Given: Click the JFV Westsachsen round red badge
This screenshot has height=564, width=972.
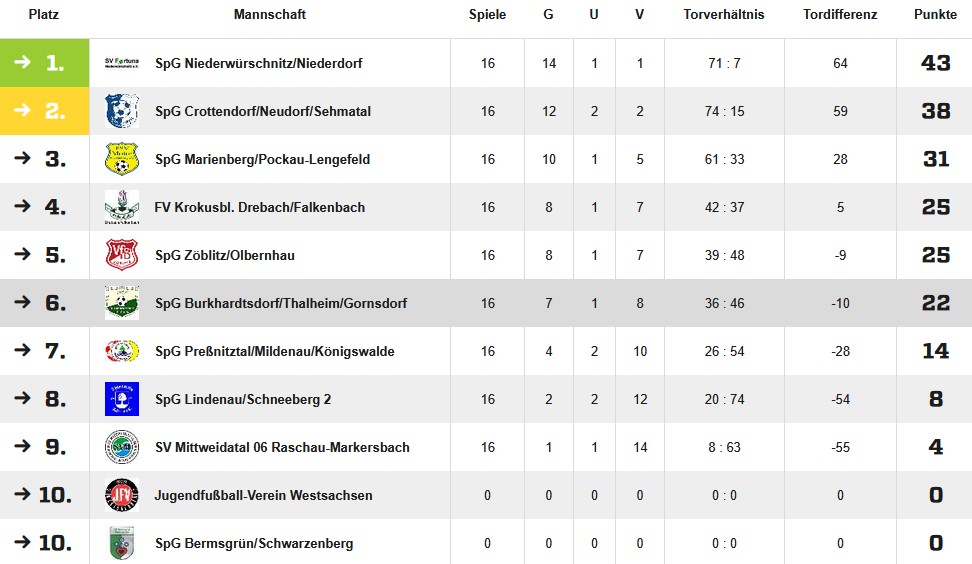Looking at the screenshot, I should tap(122, 495).
